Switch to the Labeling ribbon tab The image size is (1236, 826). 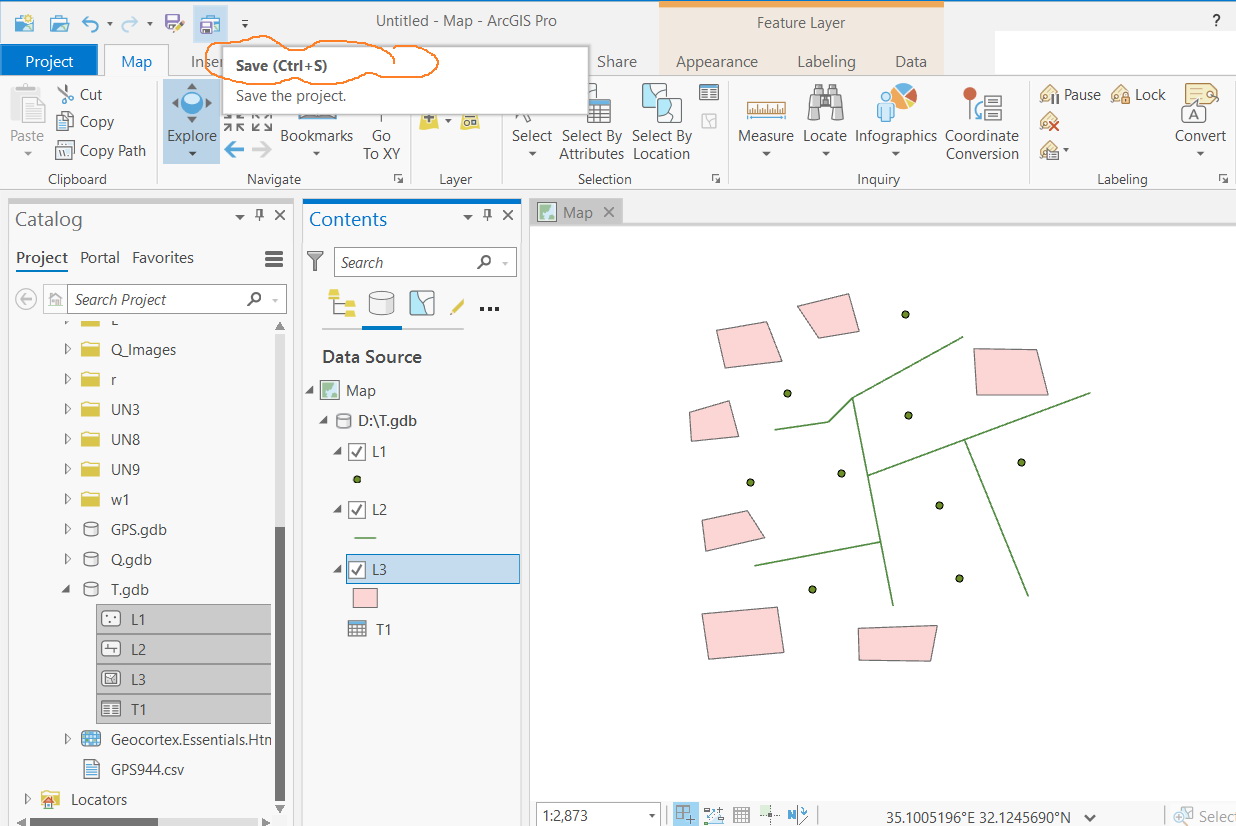tap(826, 61)
